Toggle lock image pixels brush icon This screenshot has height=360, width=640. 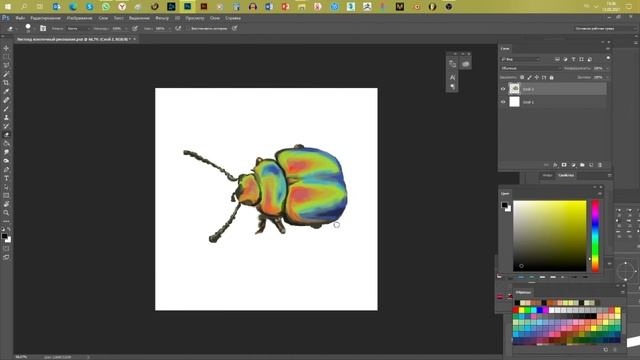[x=529, y=77]
